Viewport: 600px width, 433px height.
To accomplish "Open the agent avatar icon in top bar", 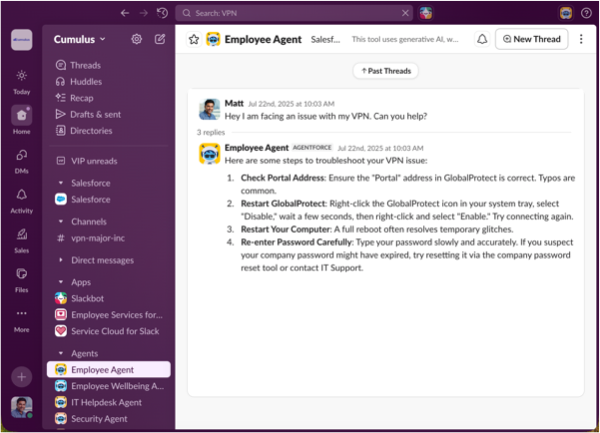I will click(x=566, y=13).
